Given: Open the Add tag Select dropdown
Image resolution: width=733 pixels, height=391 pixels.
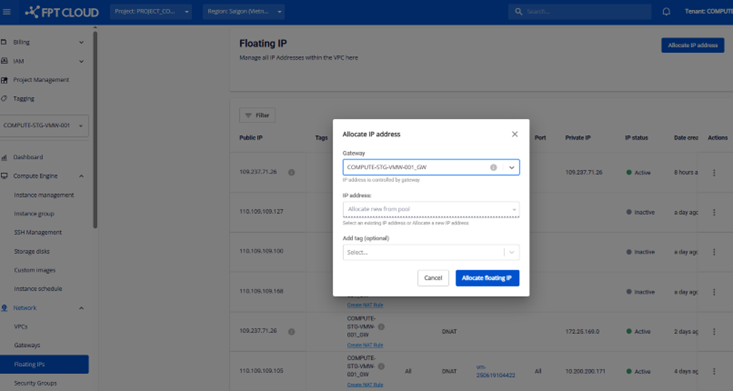Looking at the screenshot, I should tap(431, 252).
